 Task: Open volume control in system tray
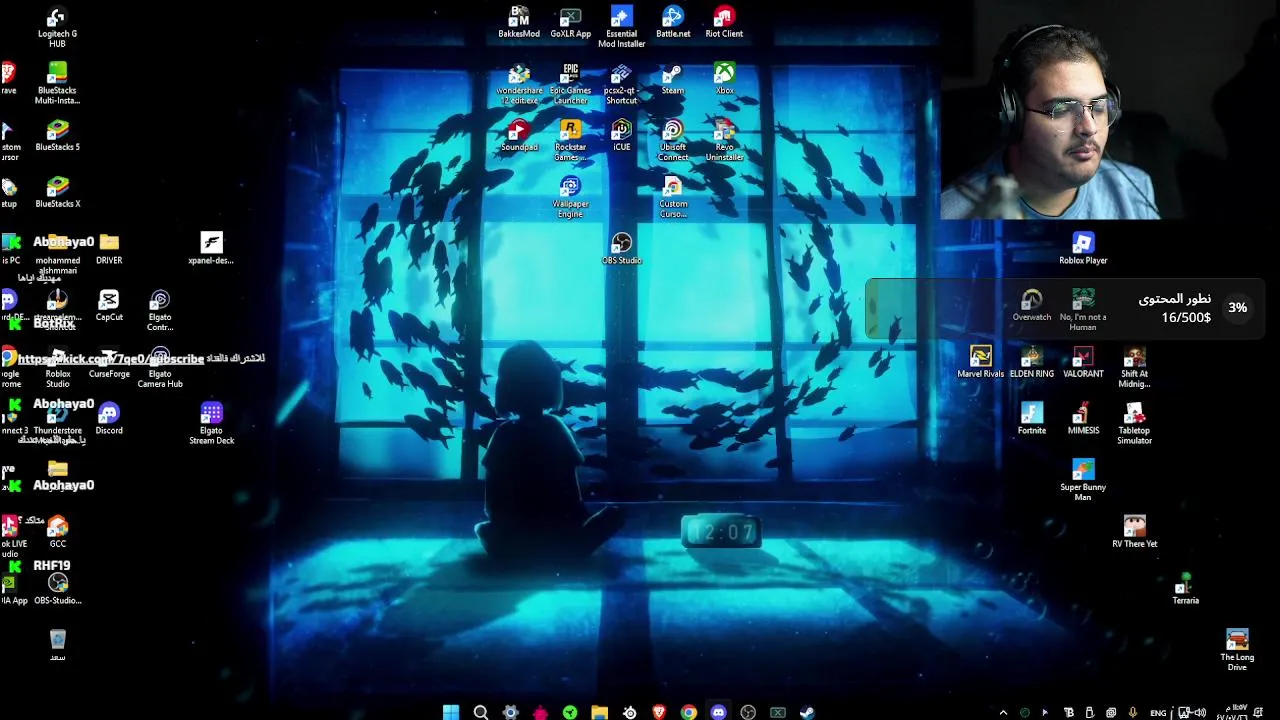[x=1199, y=713]
